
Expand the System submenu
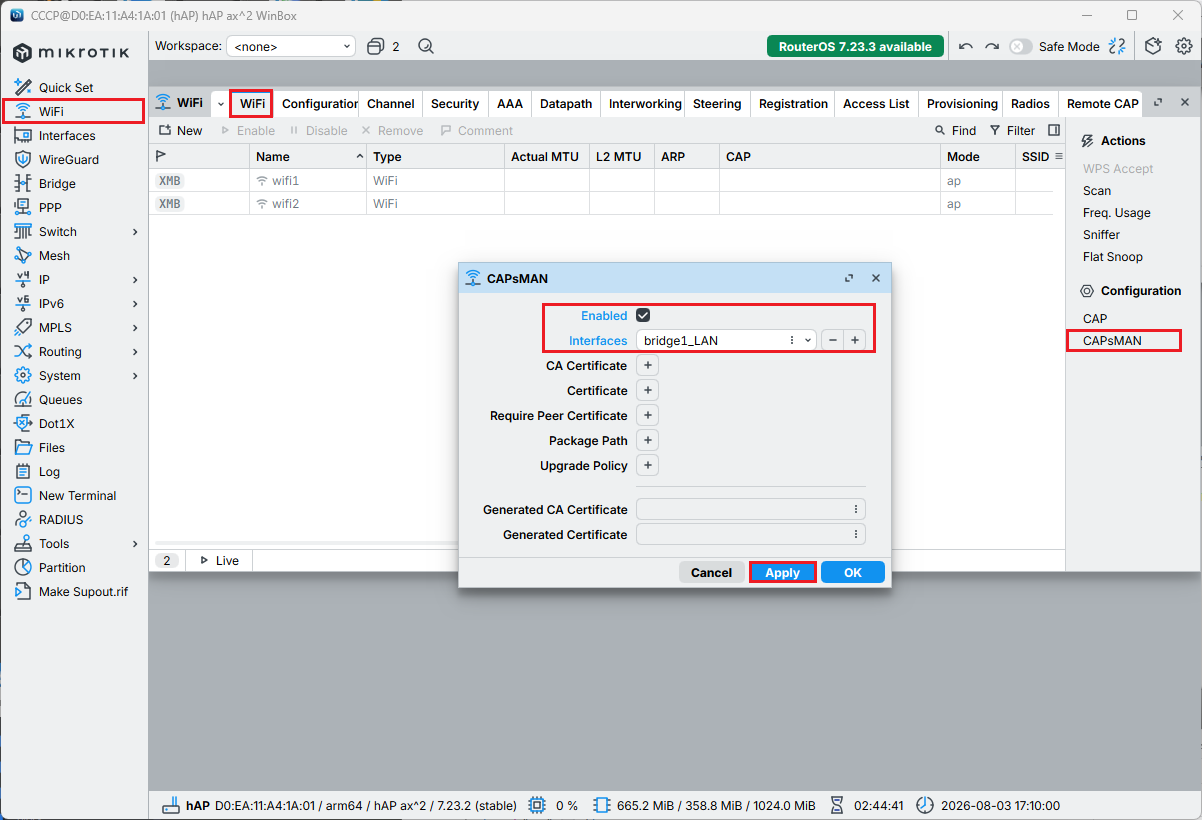tap(135, 376)
